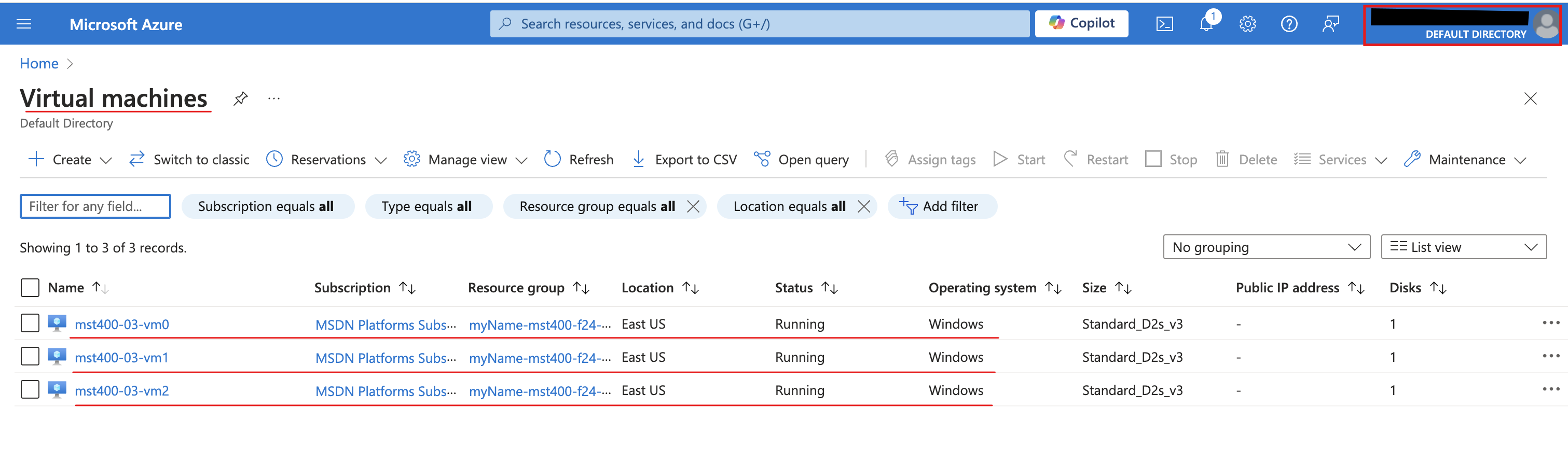Viewport: 1568px width, 451px height.
Task: Open the Resource group equals all filter
Action: [597, 206]
